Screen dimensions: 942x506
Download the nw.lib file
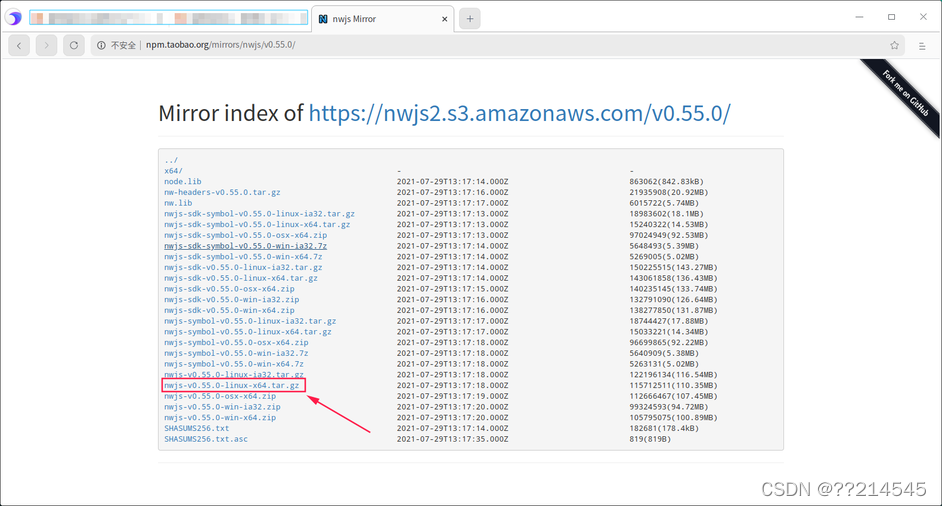tap(178, 203)
